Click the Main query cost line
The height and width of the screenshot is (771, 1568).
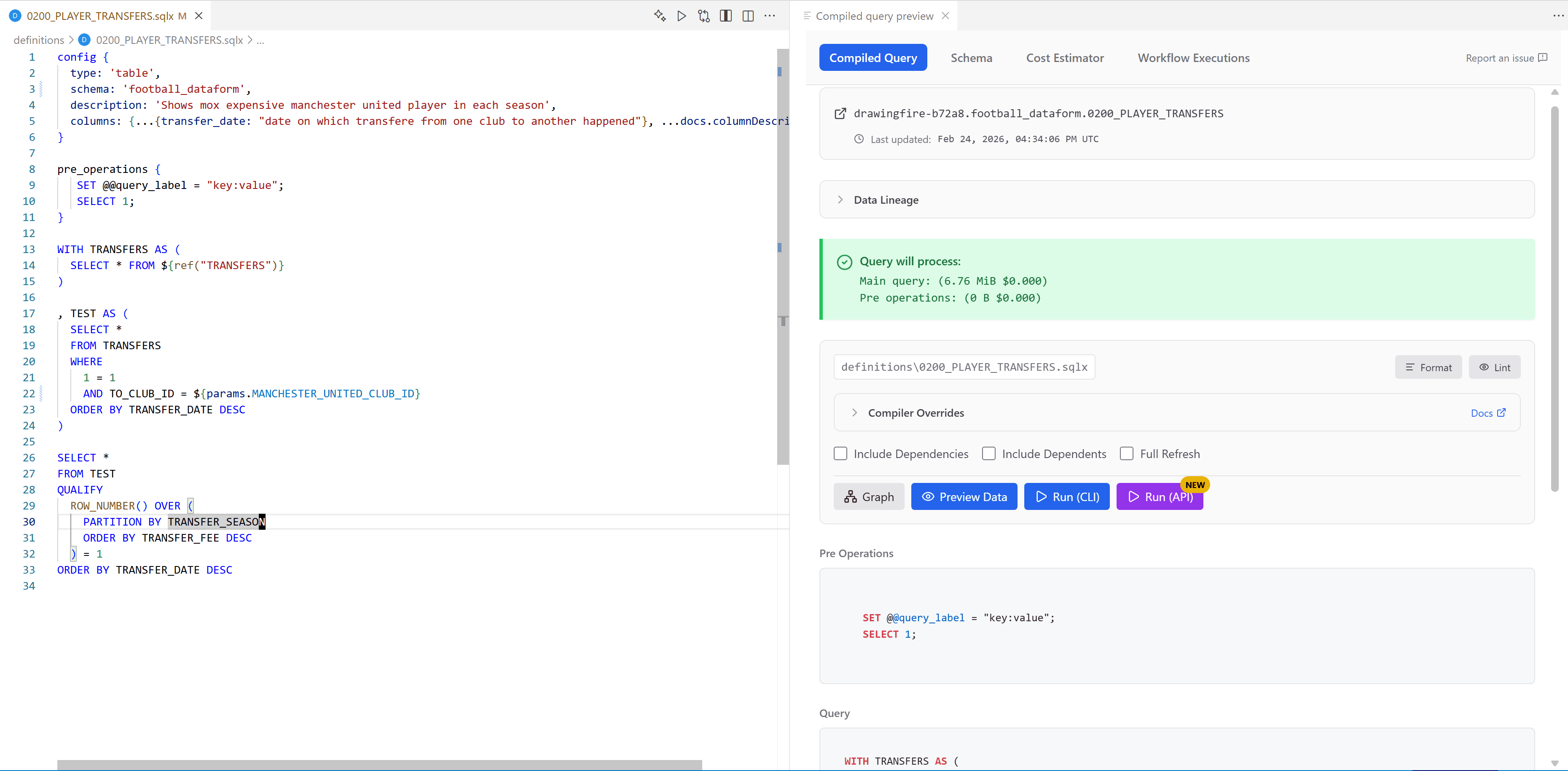click(x=953, y=281)
